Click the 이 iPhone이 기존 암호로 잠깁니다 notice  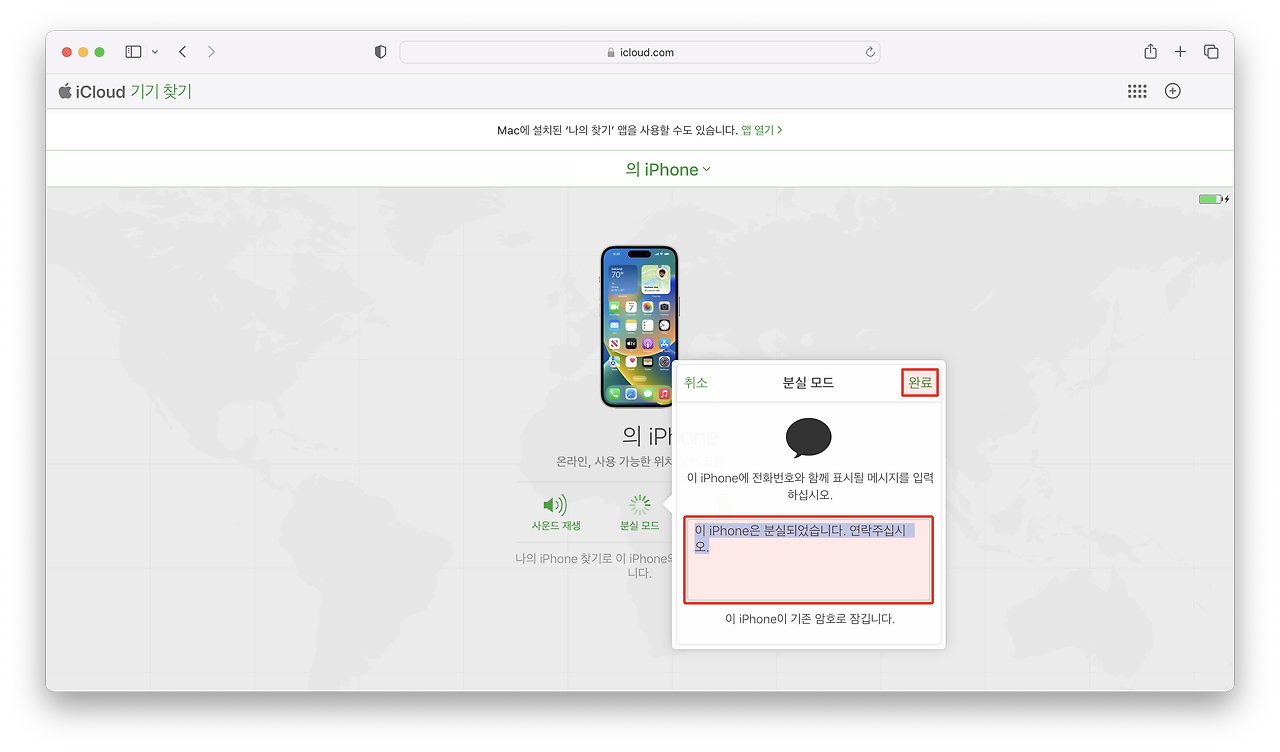[x=809, y=619]
